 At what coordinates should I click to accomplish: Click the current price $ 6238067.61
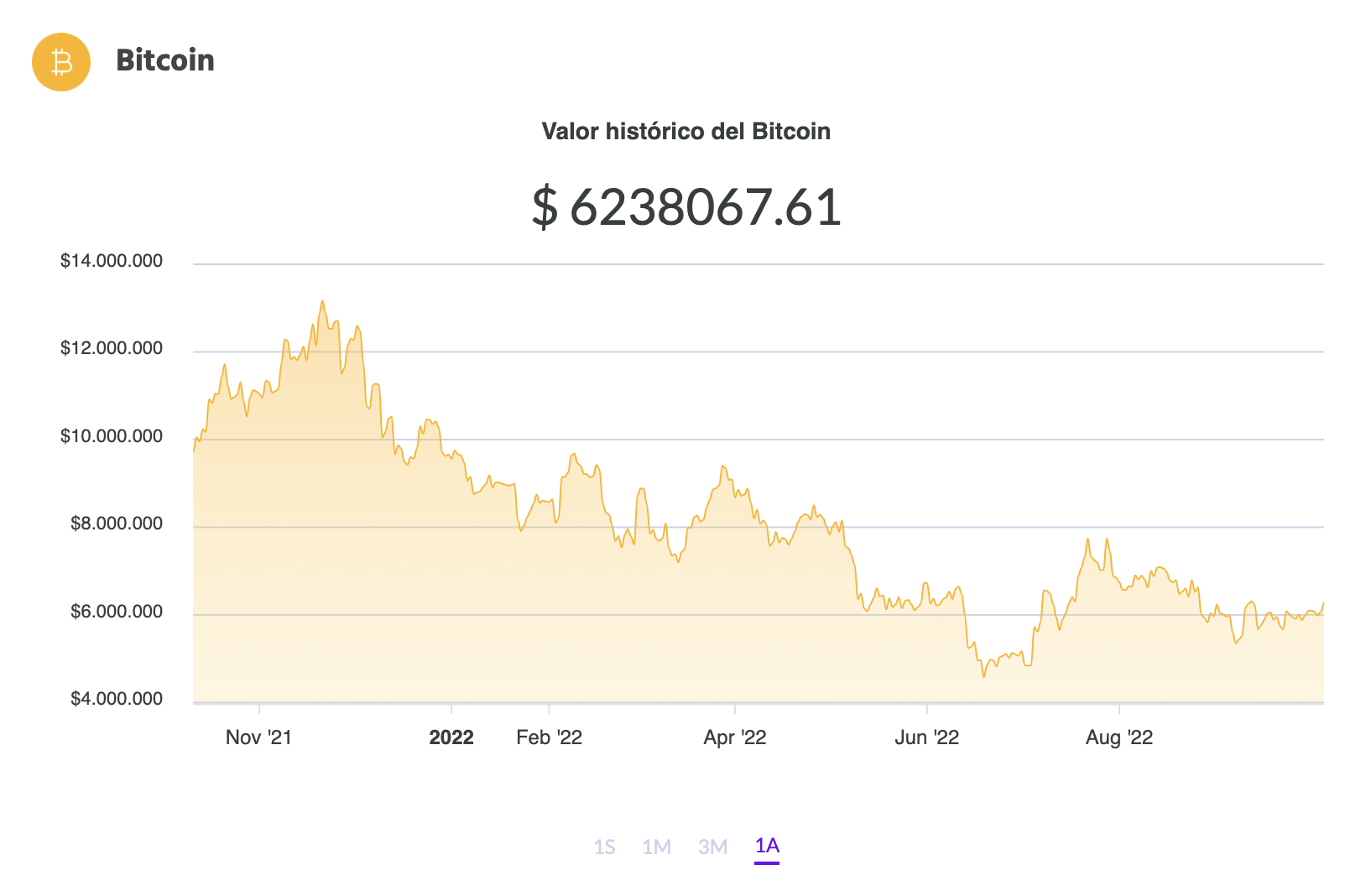(686, 207)
